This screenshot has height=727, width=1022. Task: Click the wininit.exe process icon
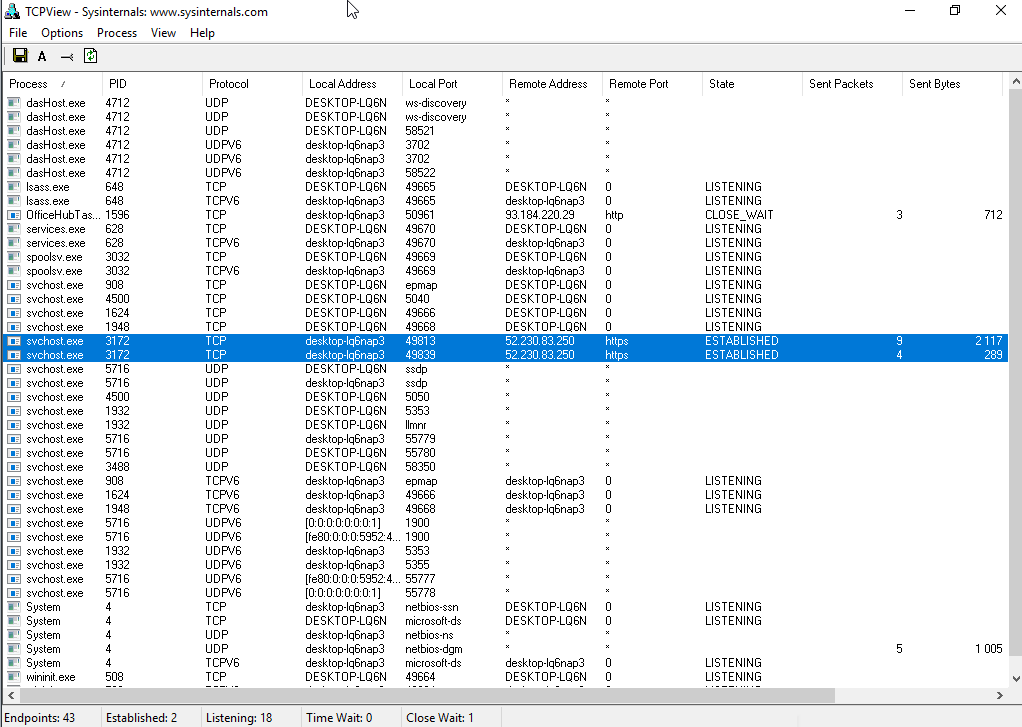[x=14, y=677]
